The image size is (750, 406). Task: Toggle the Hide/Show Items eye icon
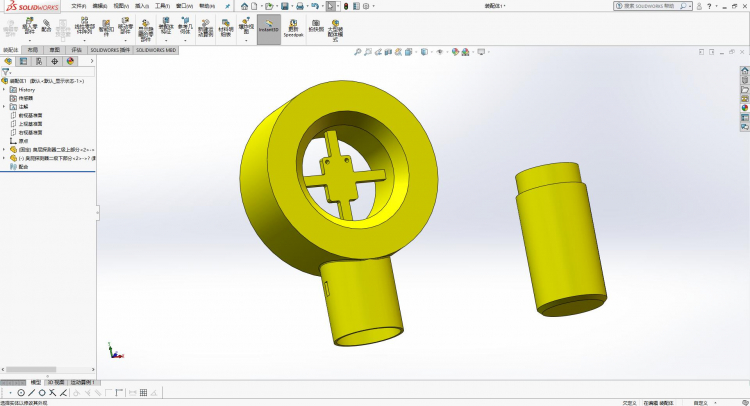pos(440,52)
